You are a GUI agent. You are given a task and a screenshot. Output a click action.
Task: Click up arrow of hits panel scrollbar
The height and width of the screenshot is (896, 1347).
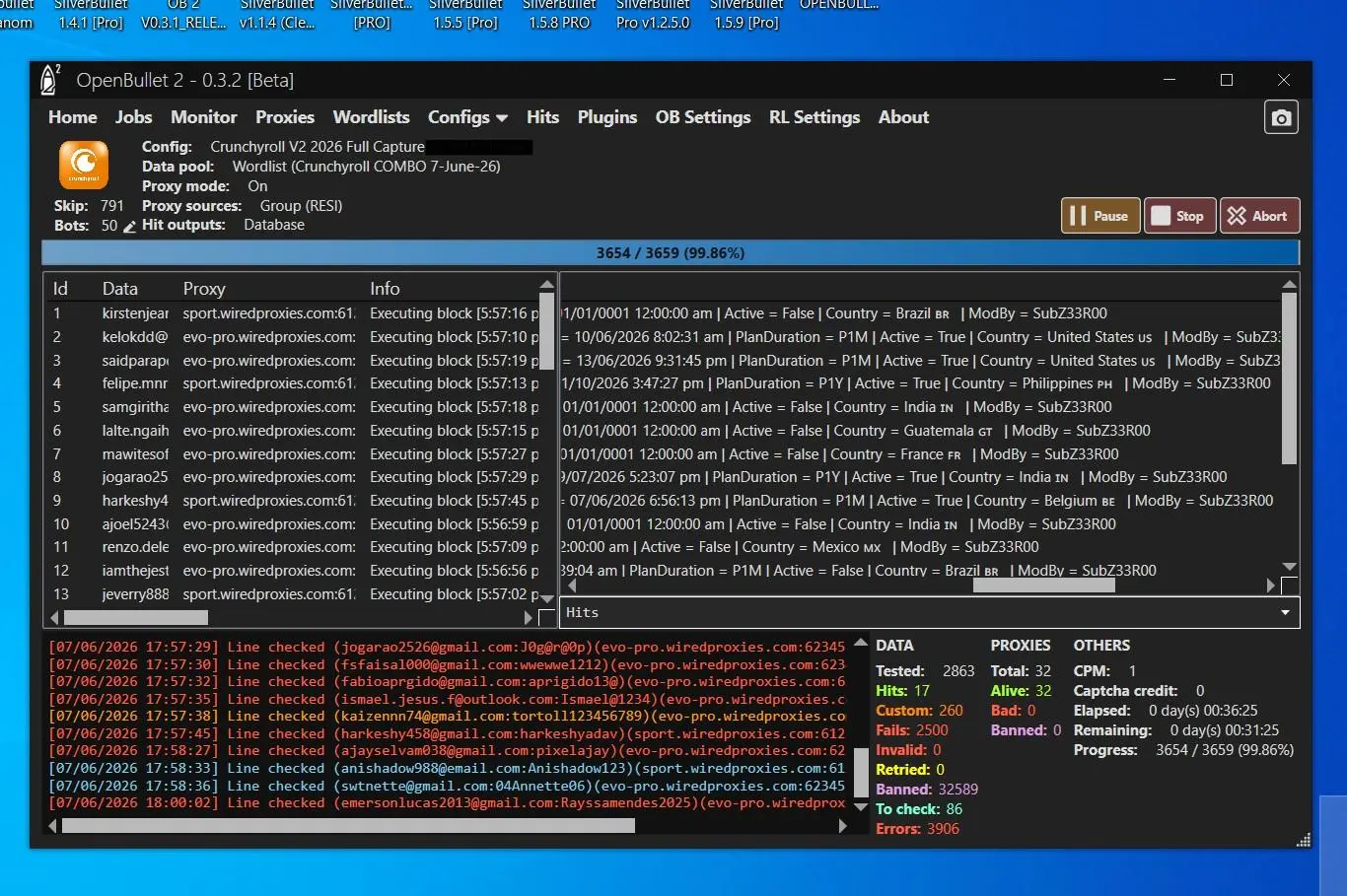point(1289,285)
